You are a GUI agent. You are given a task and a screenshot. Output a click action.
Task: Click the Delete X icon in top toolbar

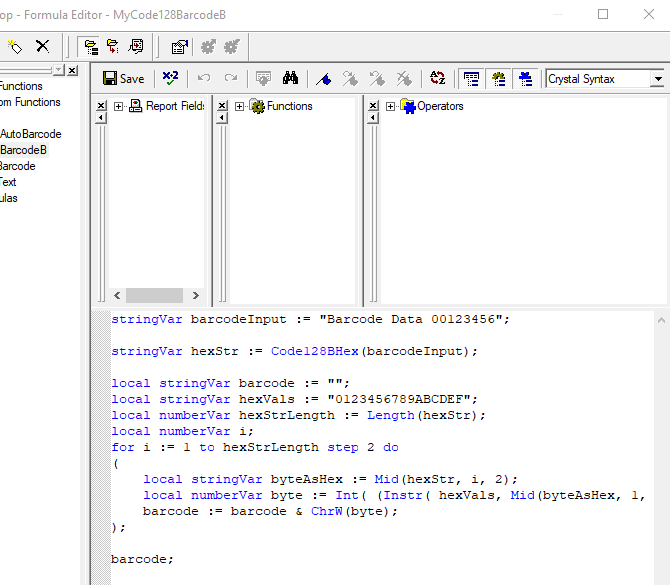tap(42, 46)
